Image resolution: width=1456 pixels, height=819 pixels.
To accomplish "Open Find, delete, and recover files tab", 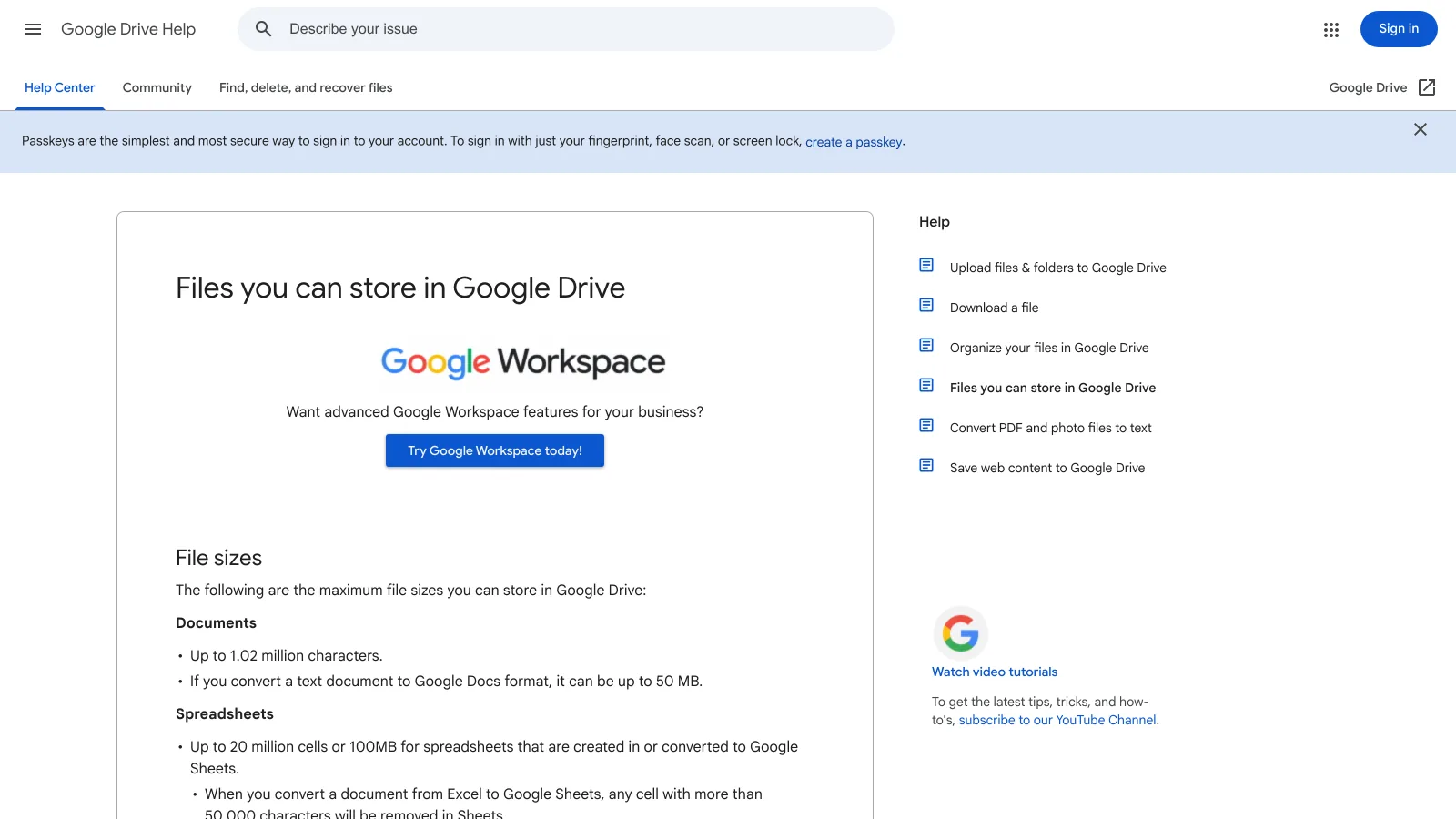I will (306, 87).
